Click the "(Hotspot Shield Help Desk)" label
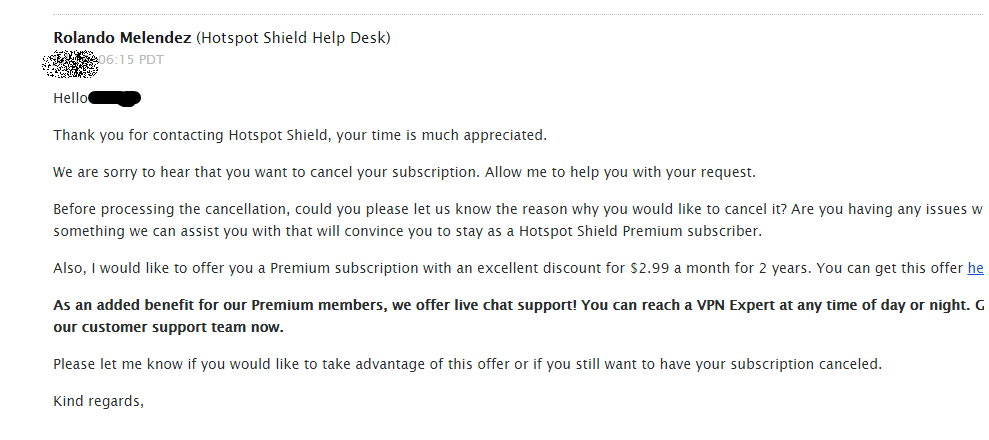Screen dimensions: 989x440 293,38
